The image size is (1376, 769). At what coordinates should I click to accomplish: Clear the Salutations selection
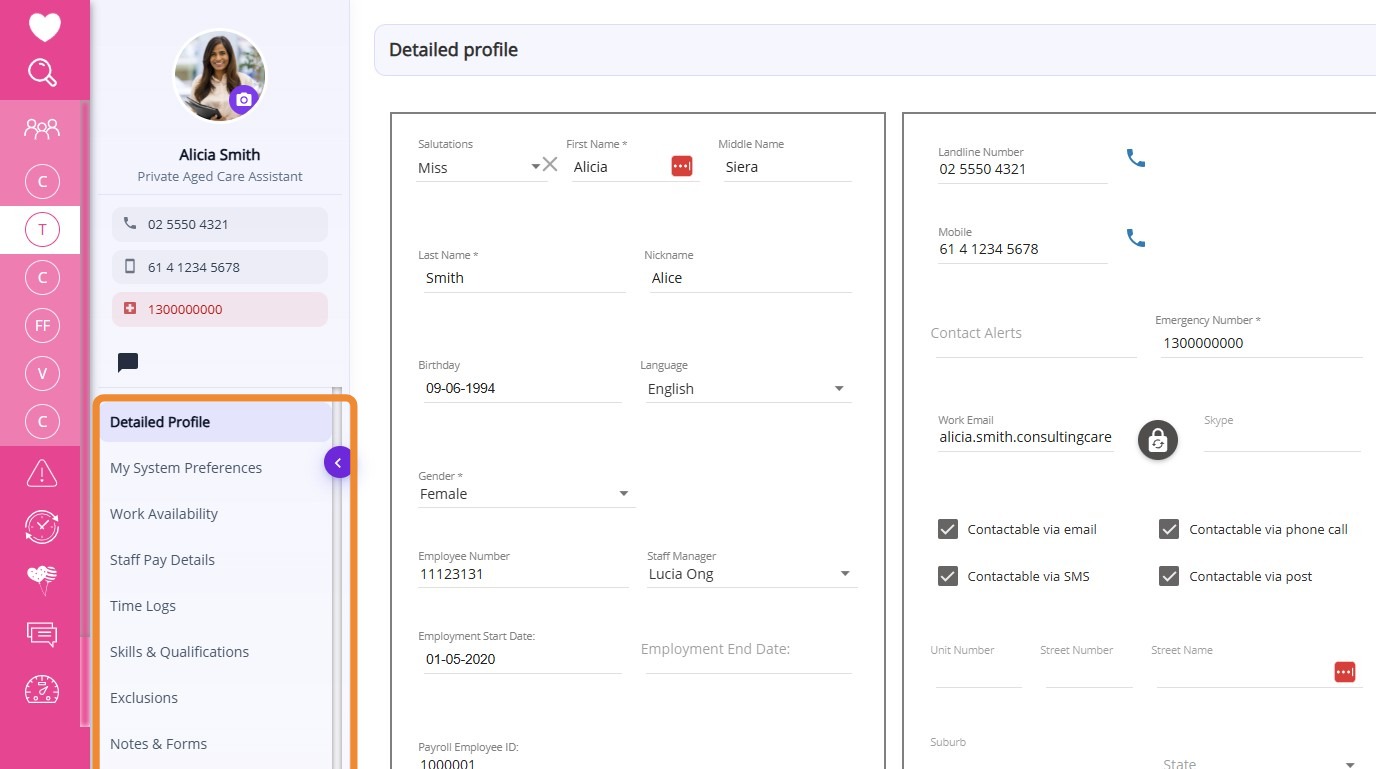(x=550, y=165)
